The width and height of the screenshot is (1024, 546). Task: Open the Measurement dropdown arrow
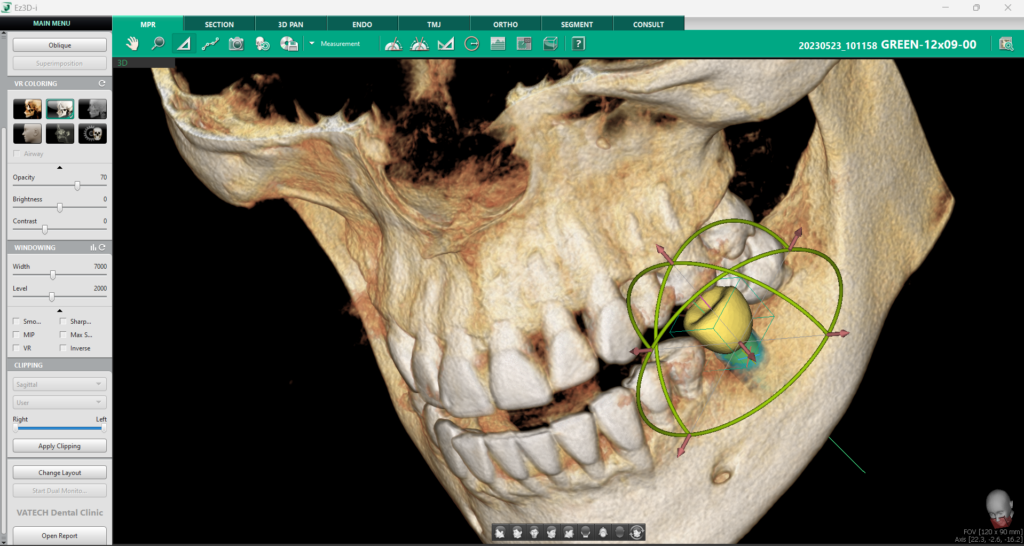312,44
